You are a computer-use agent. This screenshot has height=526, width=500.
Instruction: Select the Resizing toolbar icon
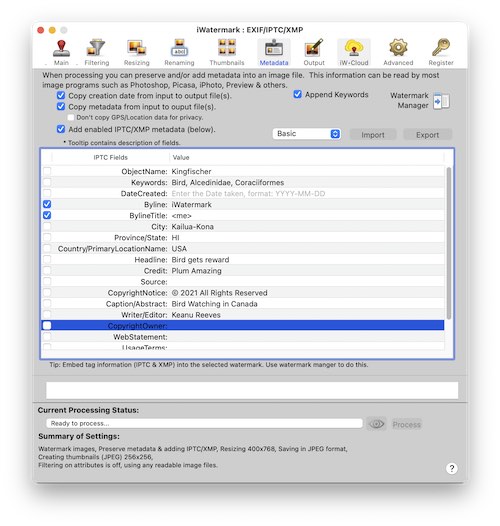(x=137, y=52)
